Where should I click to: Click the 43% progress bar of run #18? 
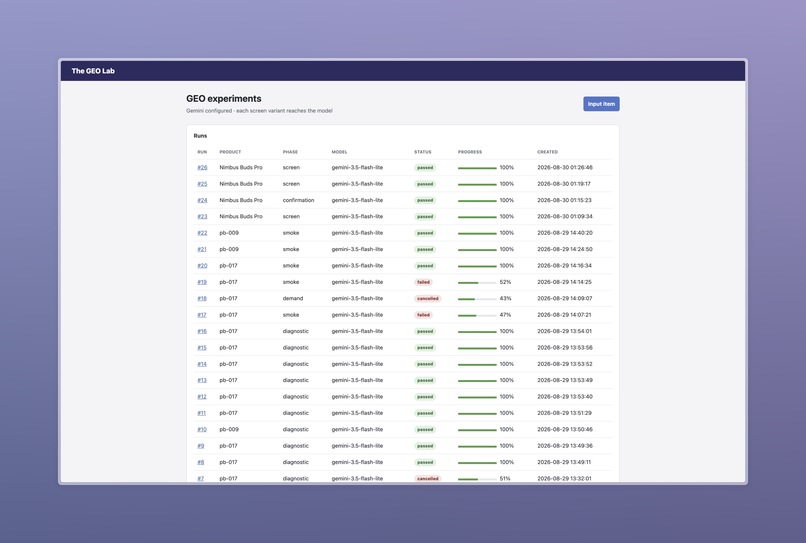(477, 299)
